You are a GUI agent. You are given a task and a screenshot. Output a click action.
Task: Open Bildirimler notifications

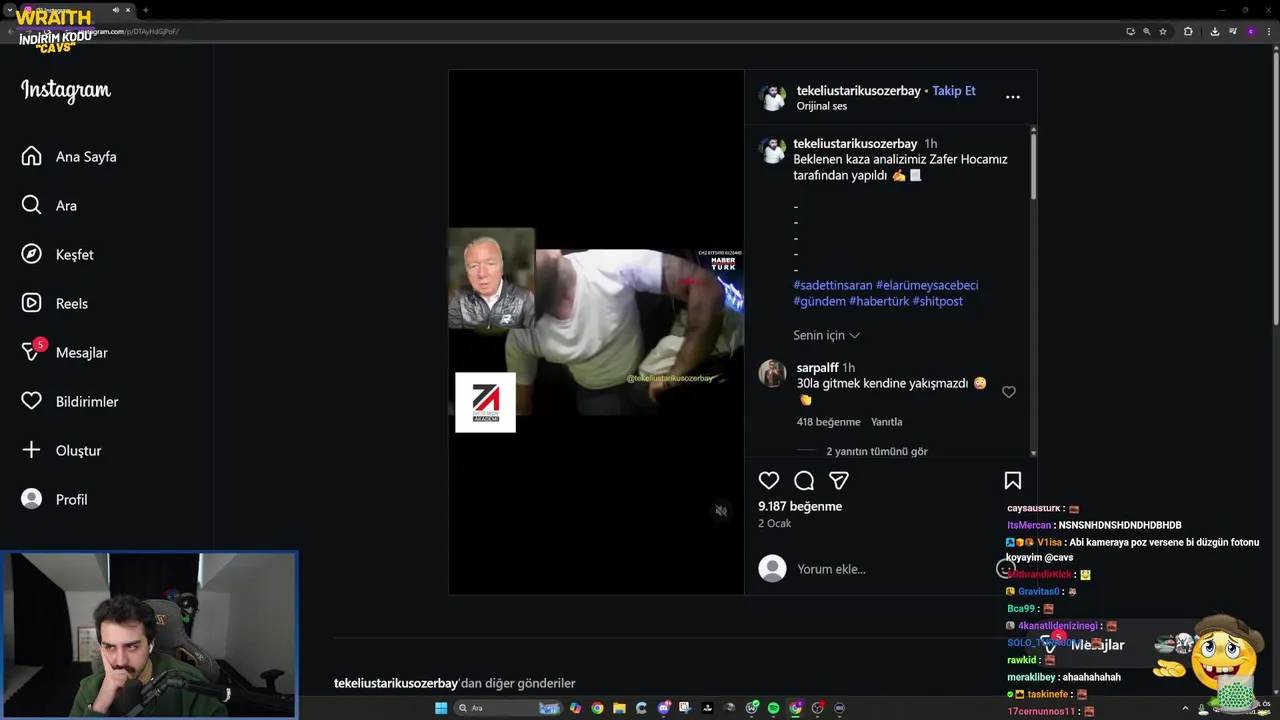click(87, 402)
